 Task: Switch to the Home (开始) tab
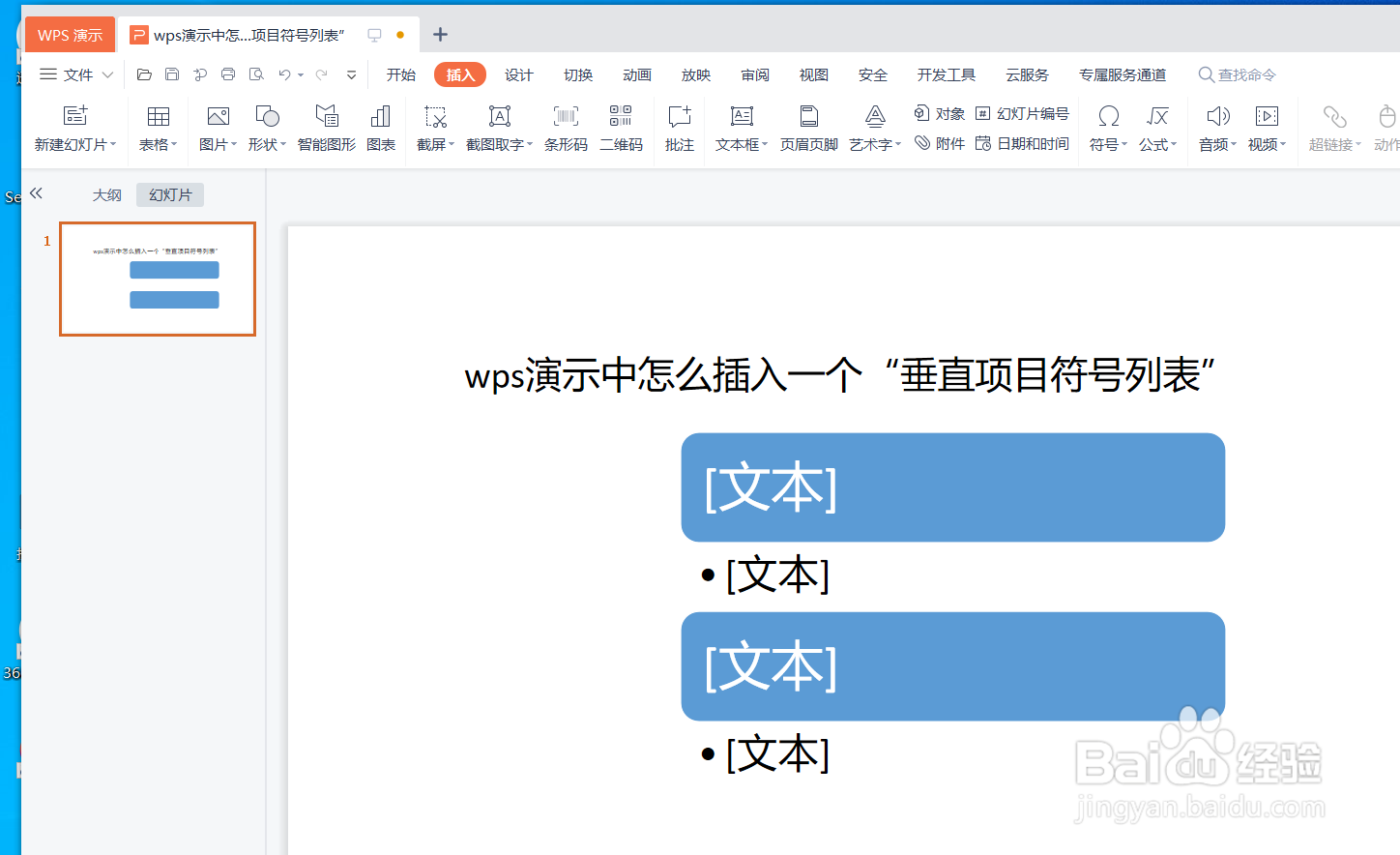coord(400,74)
